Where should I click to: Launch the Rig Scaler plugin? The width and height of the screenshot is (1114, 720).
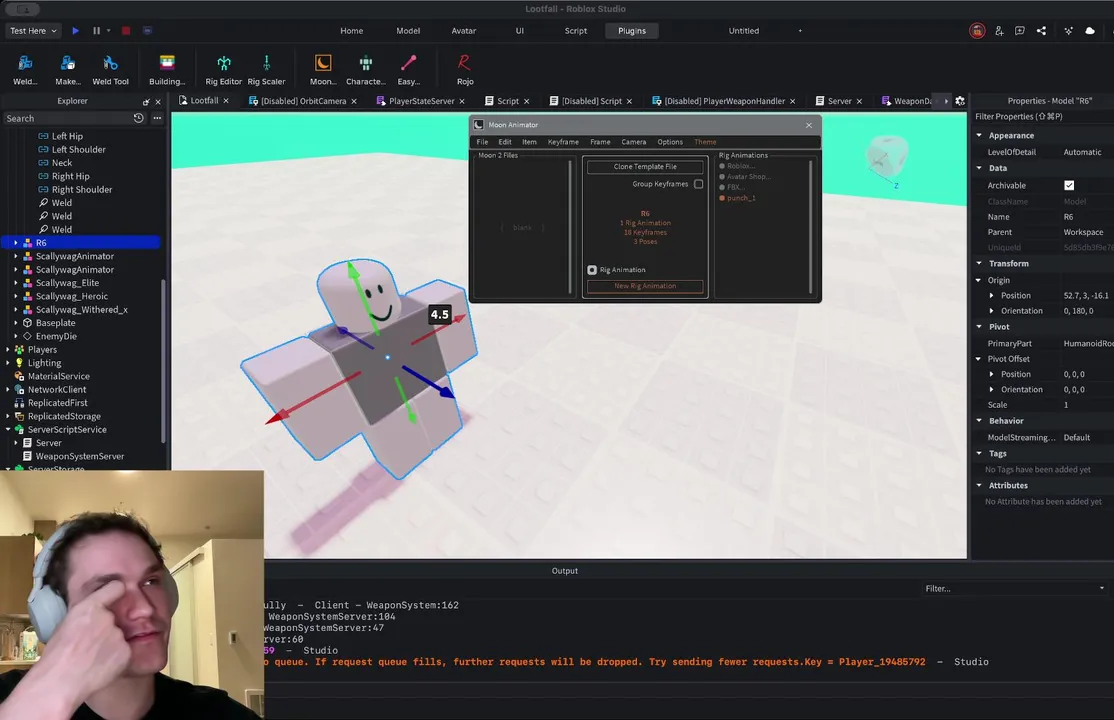click(266, 70)
